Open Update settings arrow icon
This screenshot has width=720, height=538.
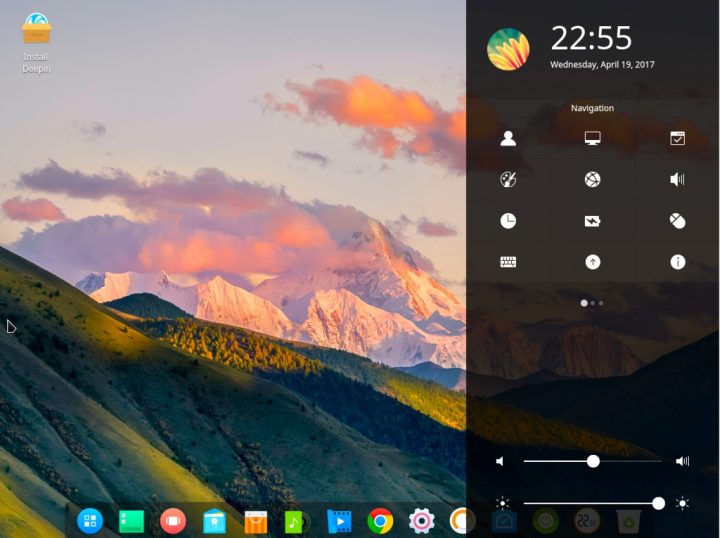pyautogui.click(x=592, y=262)
